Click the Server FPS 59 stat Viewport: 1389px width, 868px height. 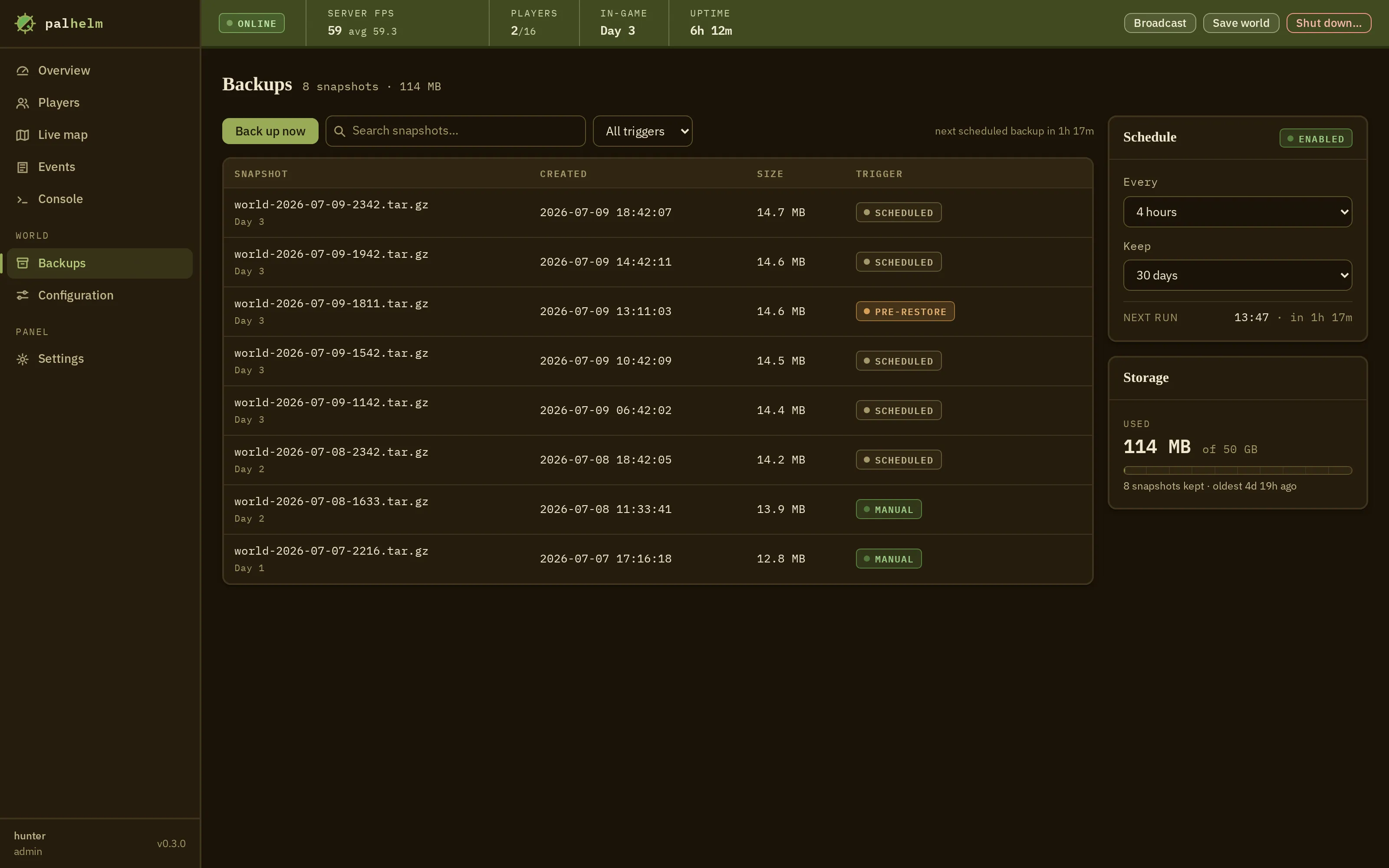[362, 23]
